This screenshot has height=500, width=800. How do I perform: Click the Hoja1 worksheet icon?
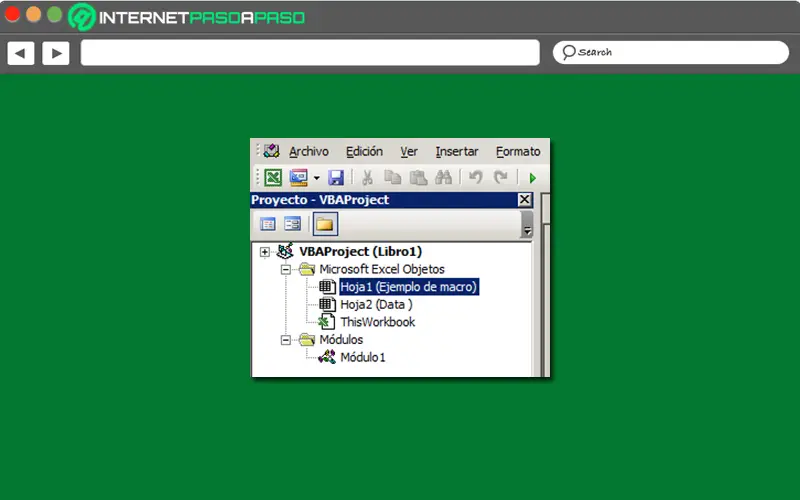[x=327, y=287]
